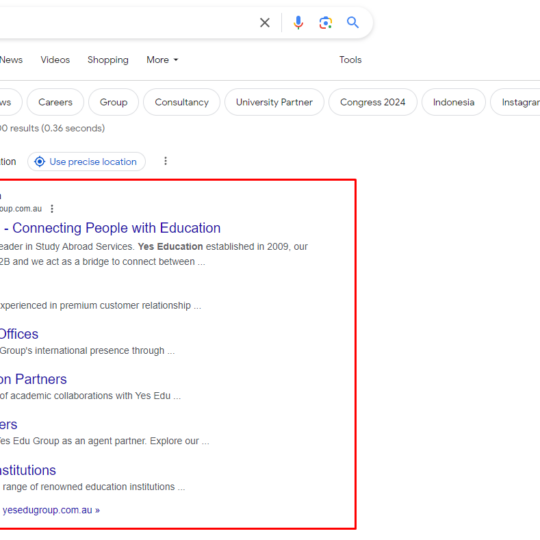Open the Offices sitelink
540x540 pixels.
[x=19, y=334]
